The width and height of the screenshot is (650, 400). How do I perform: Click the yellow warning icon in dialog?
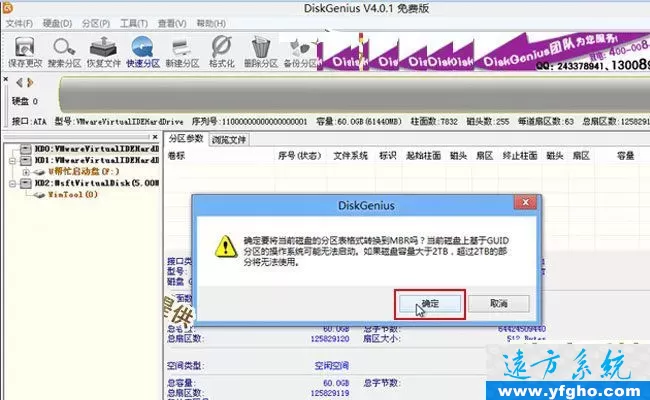(226, 246)
